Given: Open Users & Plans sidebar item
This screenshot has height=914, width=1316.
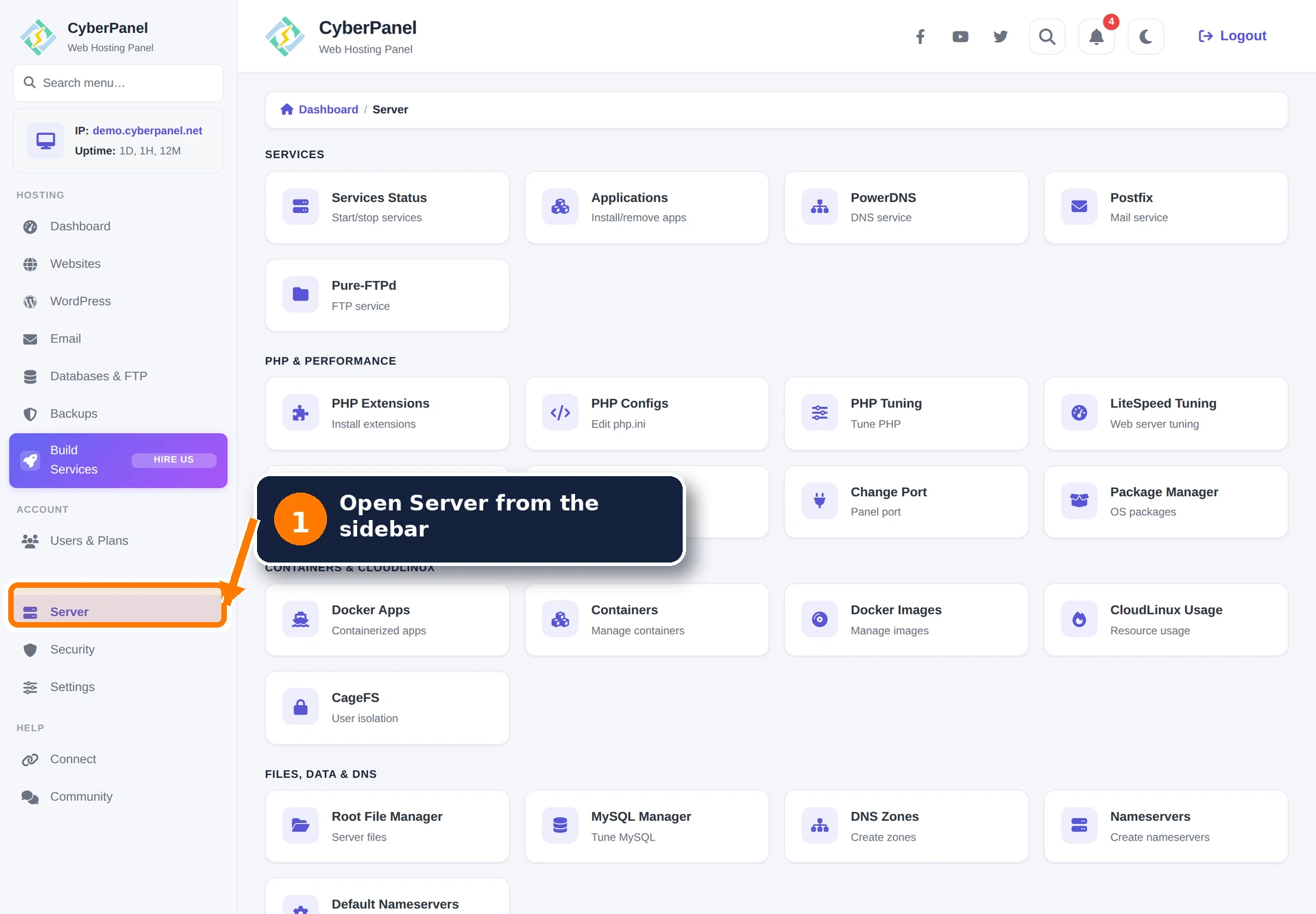Looking at the screenshot, I should point(119,541).
